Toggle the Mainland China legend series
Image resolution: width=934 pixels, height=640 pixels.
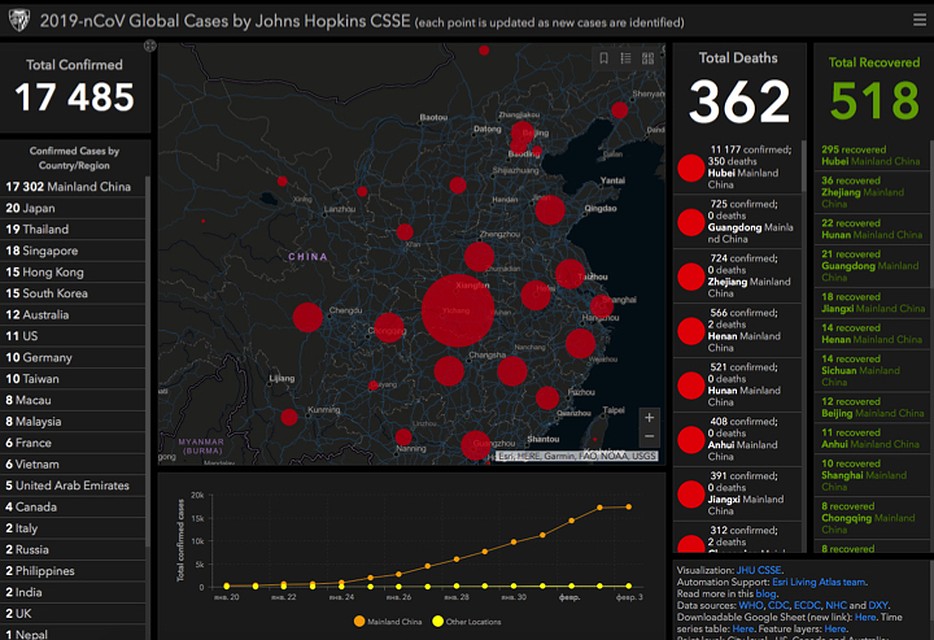point(388,622)
